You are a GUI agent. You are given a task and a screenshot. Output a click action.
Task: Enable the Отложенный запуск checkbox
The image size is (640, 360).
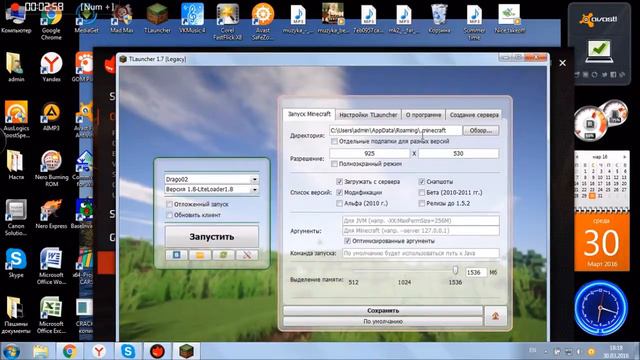(169, 204)
